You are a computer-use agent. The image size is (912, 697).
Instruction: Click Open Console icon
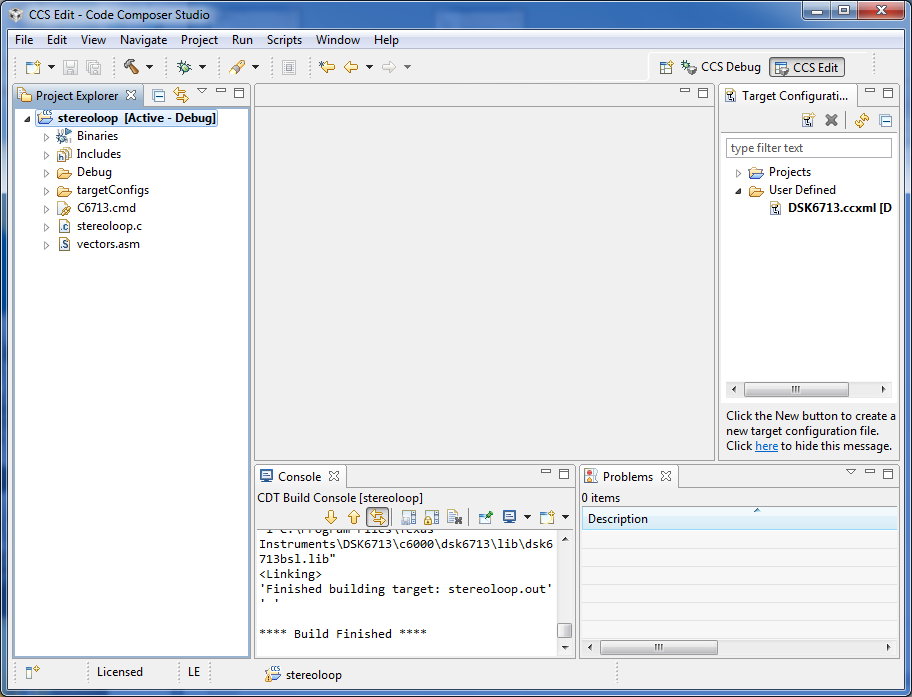pos(547,517)
